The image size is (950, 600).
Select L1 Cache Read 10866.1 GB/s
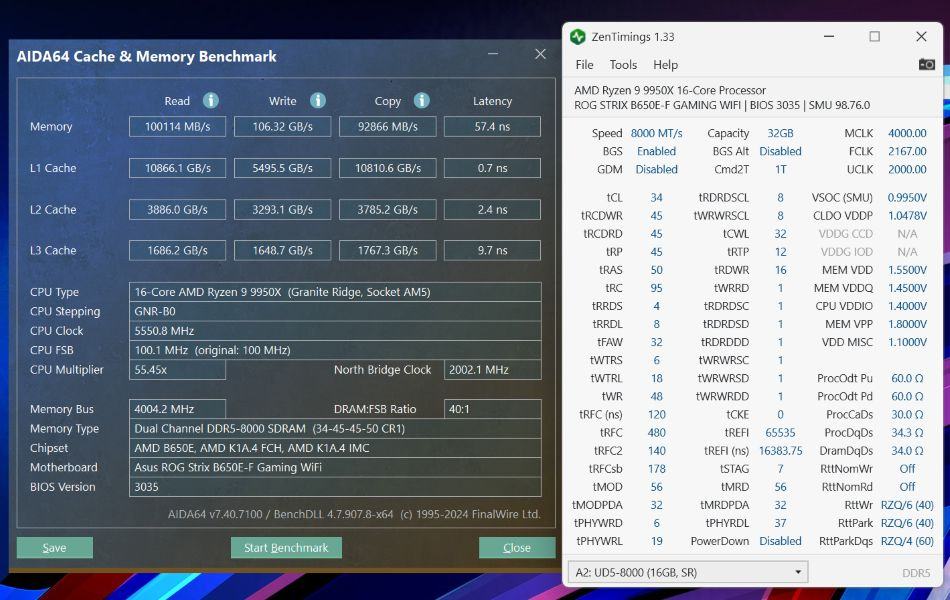click(178, 168)
